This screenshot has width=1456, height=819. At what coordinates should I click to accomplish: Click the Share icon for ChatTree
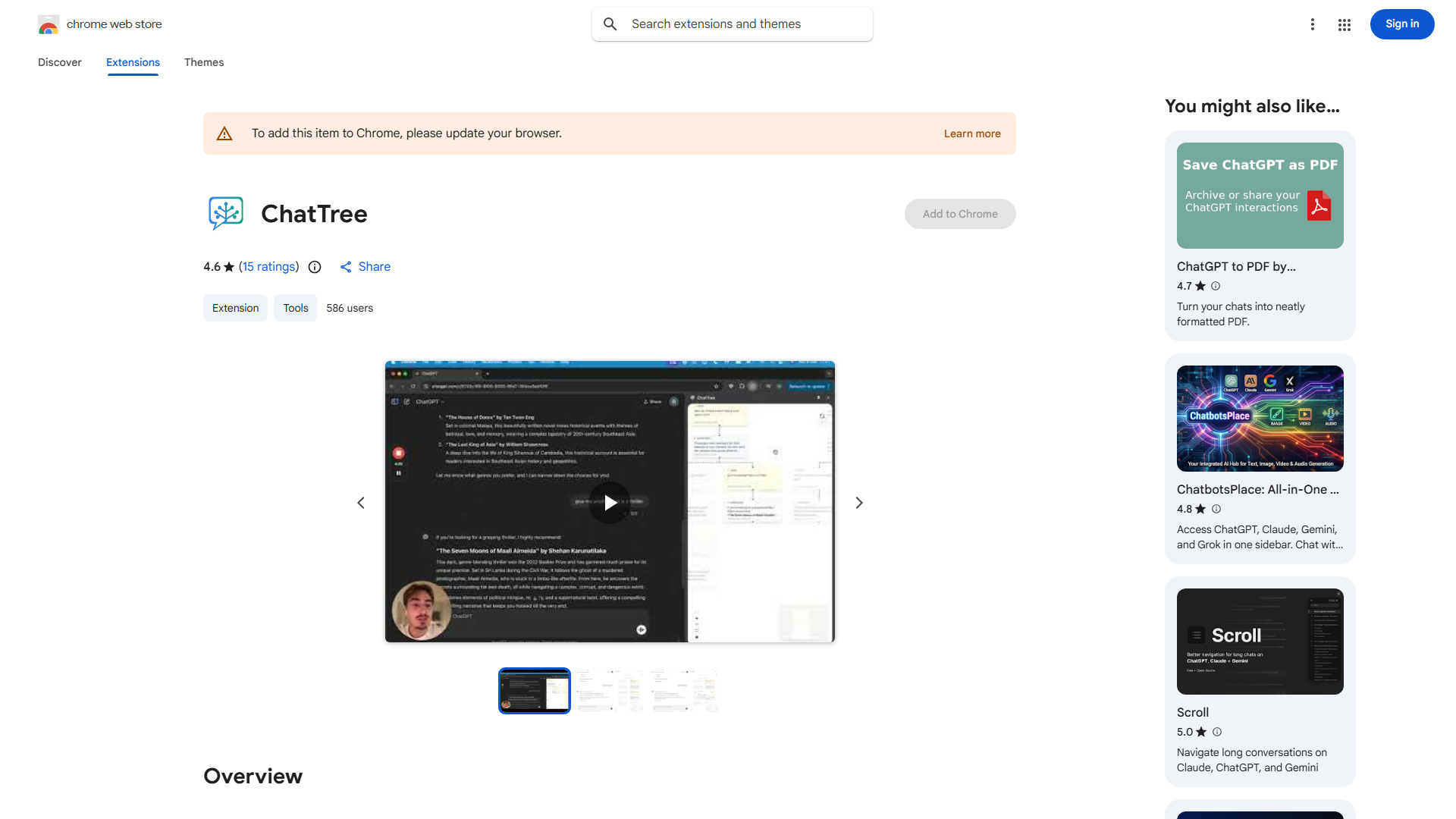pyautogui.click(x=347, y=267)
